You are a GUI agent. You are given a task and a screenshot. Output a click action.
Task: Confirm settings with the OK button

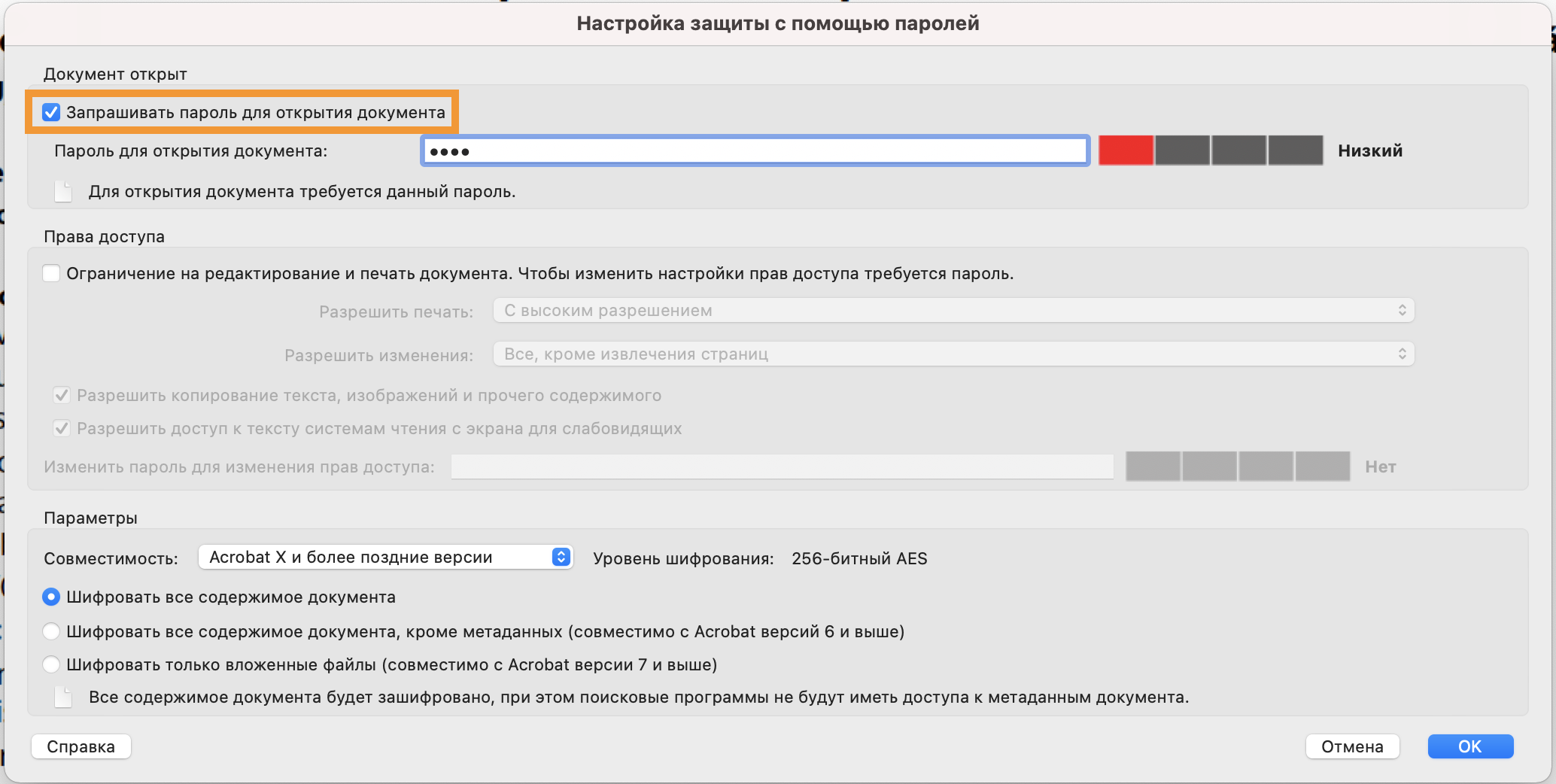pos(1470,746)
